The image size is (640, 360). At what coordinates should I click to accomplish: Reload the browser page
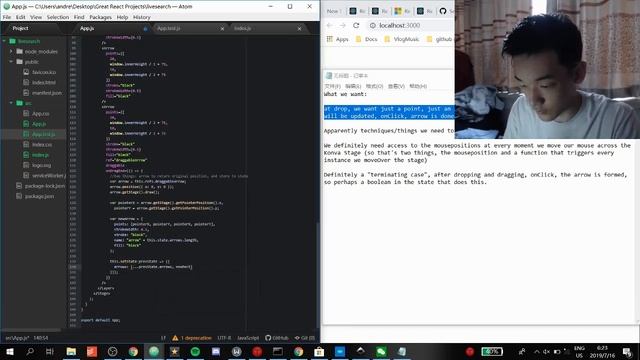tap(356, 25)
